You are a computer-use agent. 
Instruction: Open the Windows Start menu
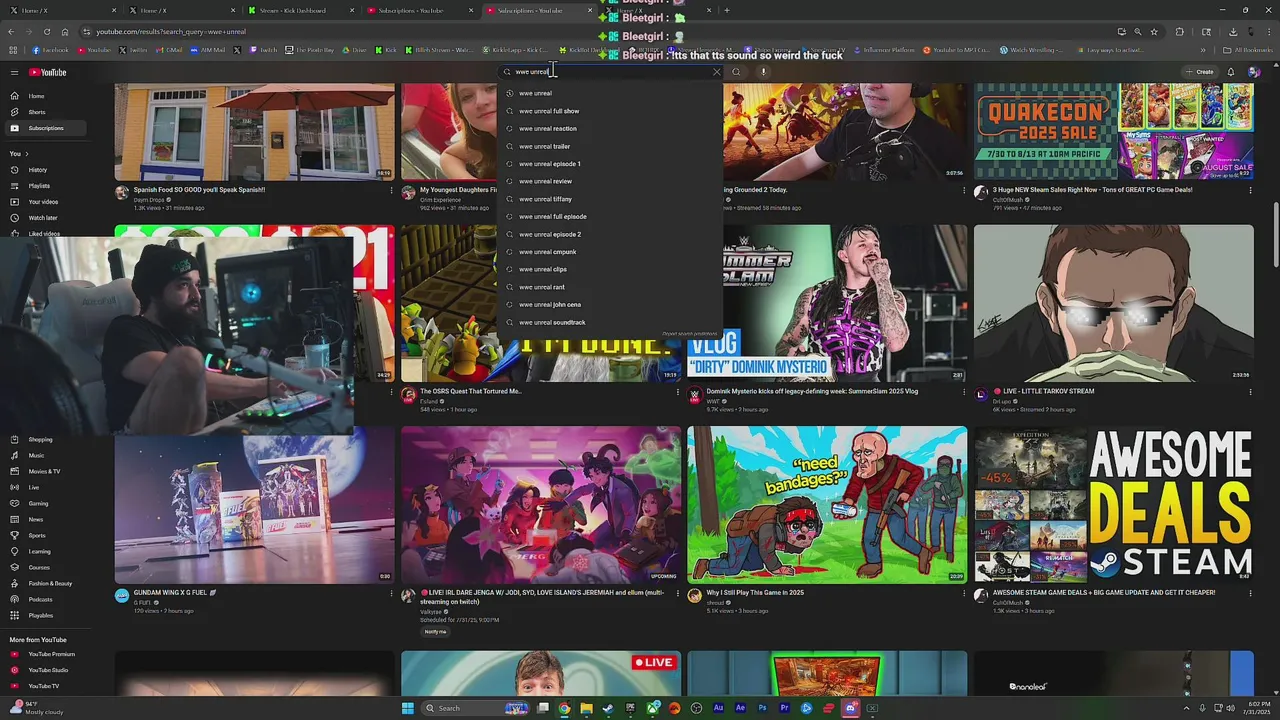click(x=407, y=708)
